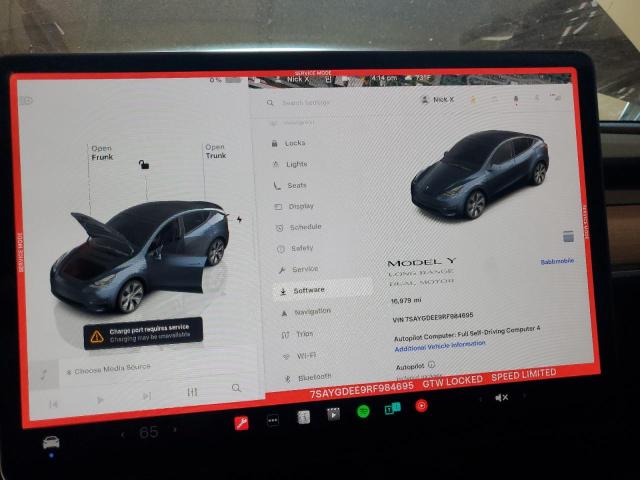
Task: Tap the Autopilot info circle icon
Action: click(432, 364)
